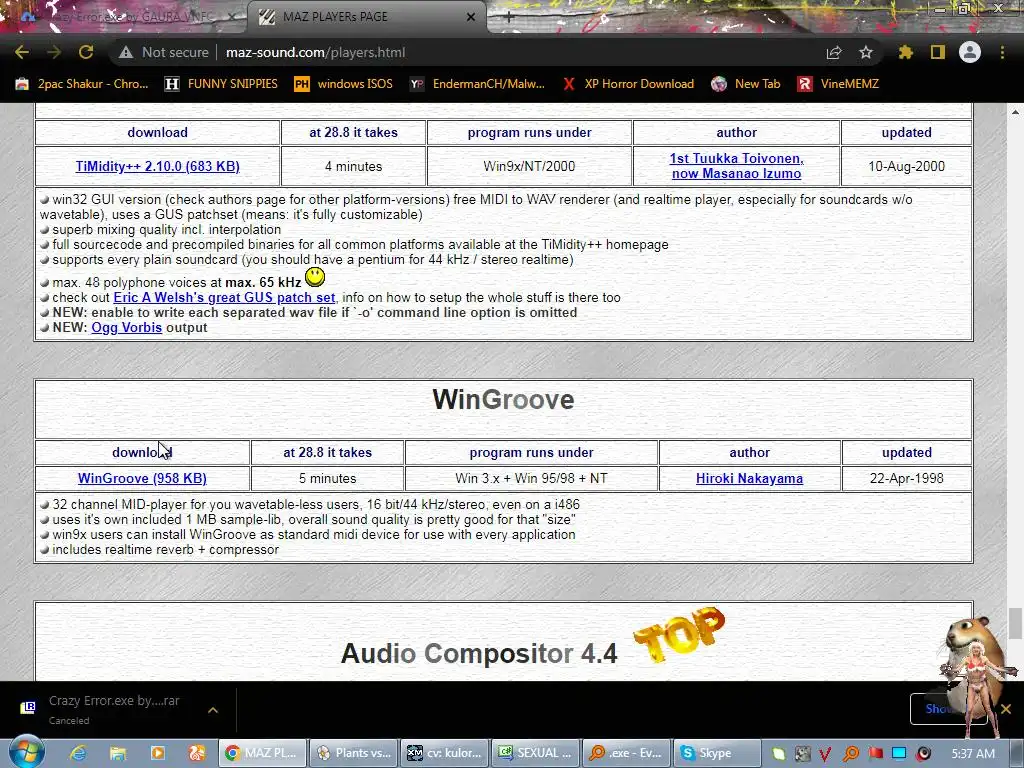Share this page via the share icon
This screenshot has width=1024, height=768.
click(x=834, y=52)
